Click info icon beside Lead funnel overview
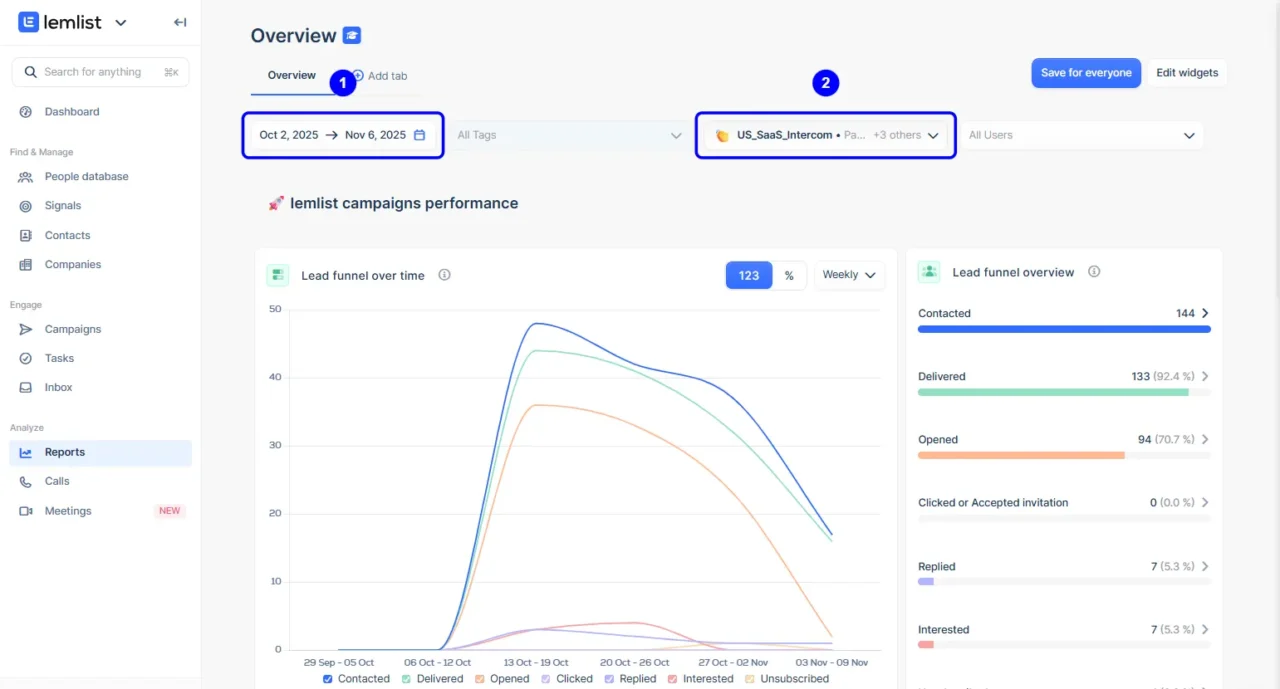This screenshot has height=689, width=1280. [1094, 272]
